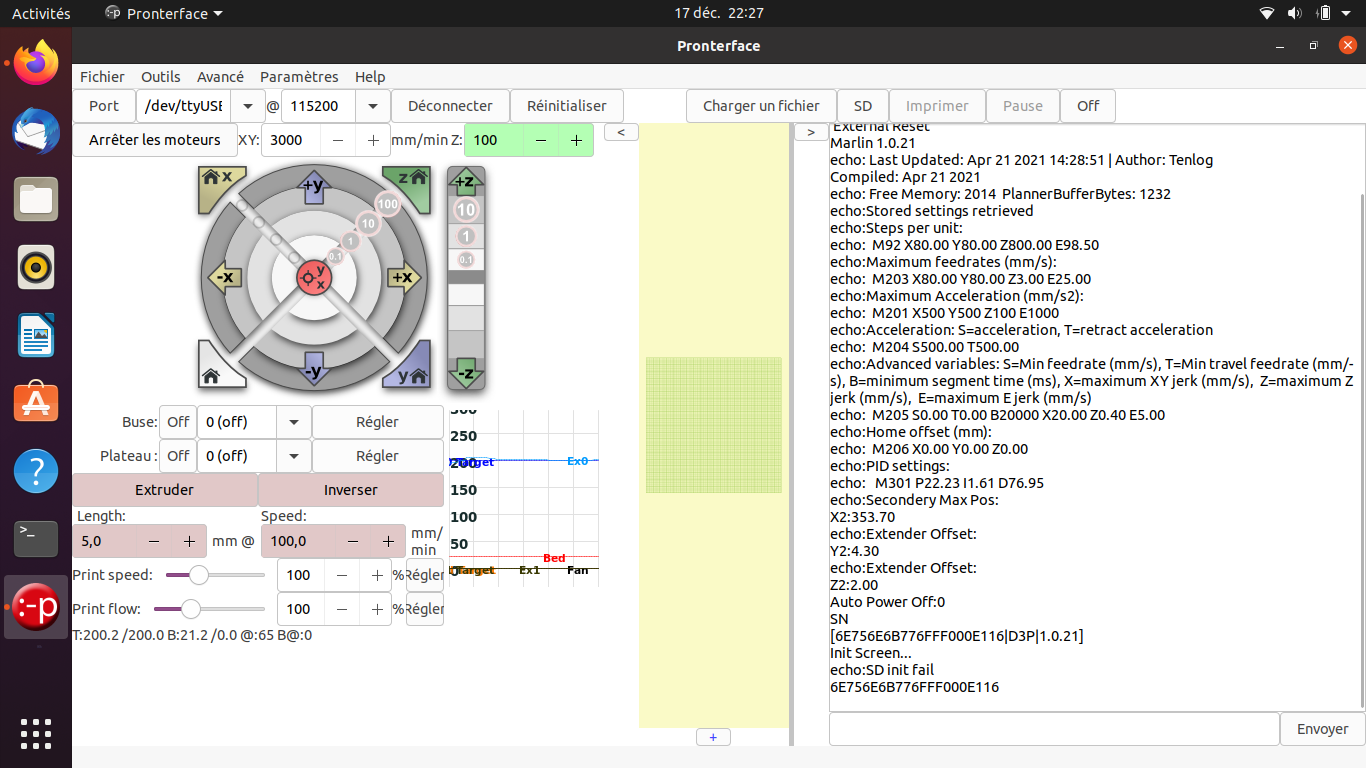Open the Paramètres menu

pyautogui.click(x=299, y=77)
